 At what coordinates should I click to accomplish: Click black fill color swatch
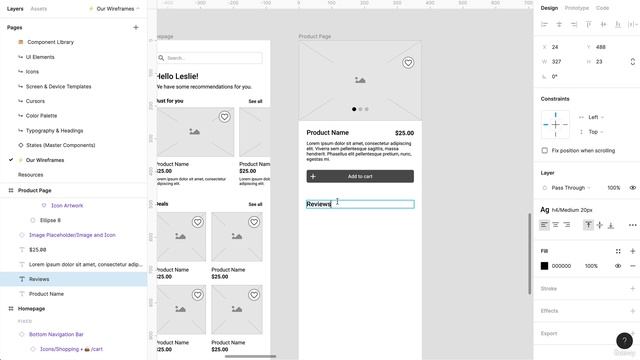pyautogui.click(x=544, y=266)
